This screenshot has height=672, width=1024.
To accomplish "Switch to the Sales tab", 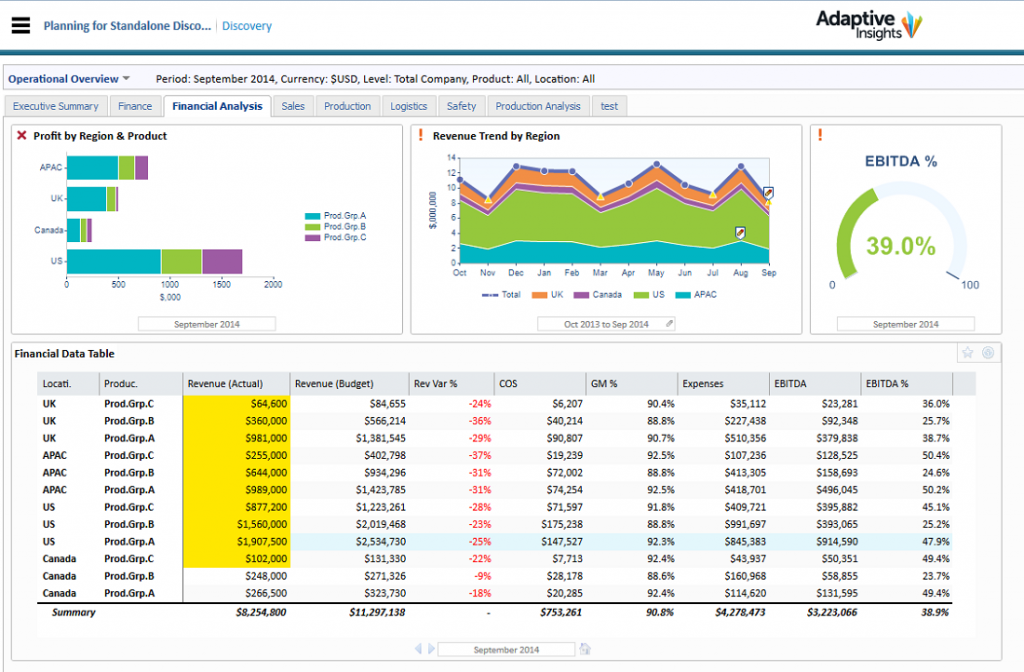I will coord(293,105).
